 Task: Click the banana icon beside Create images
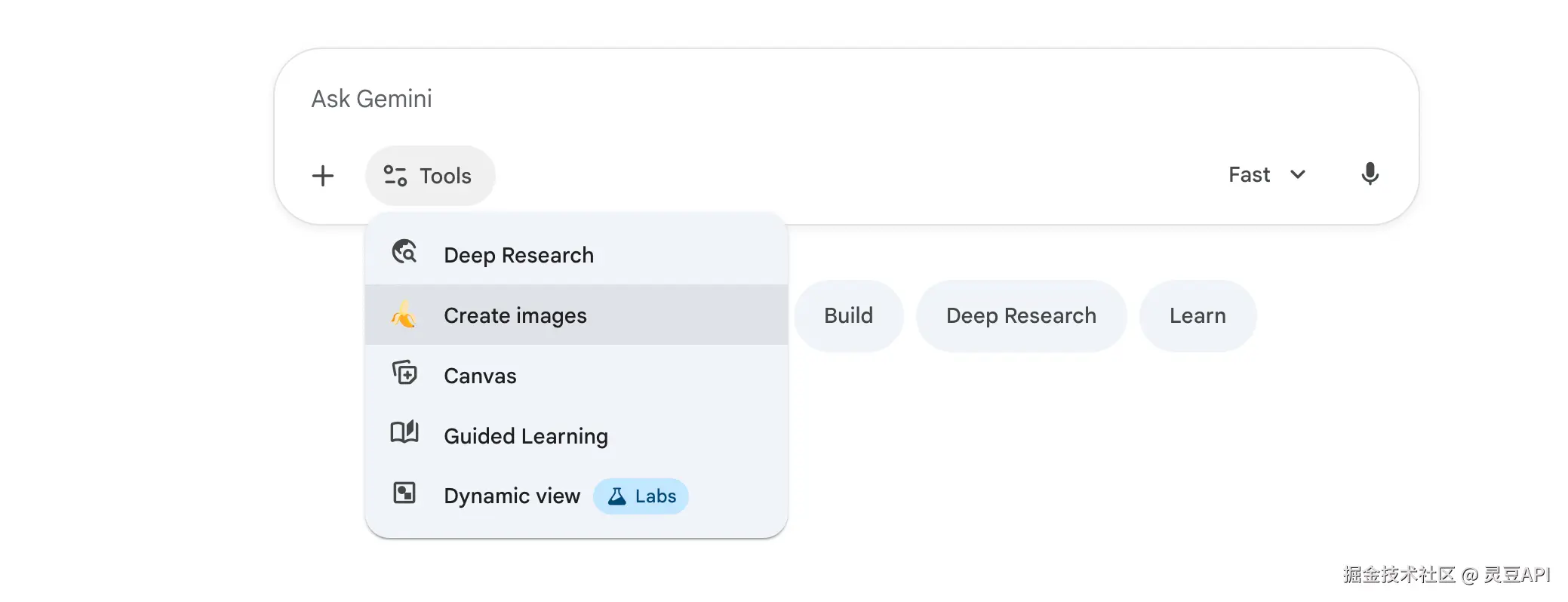(x=404, y=315)
